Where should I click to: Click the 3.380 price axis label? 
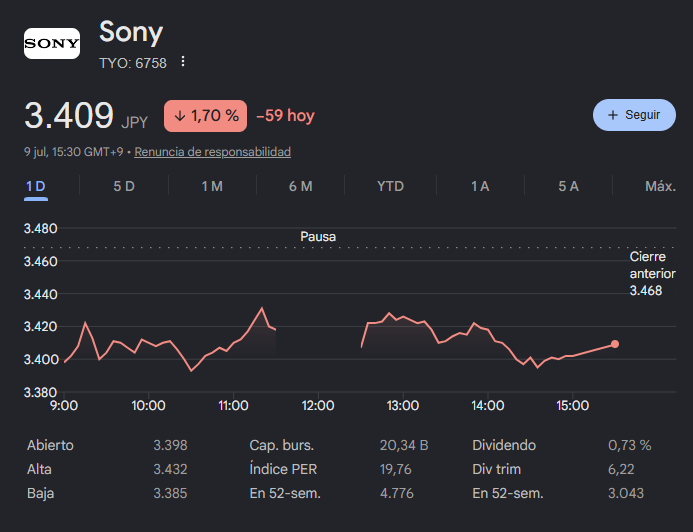40,392
